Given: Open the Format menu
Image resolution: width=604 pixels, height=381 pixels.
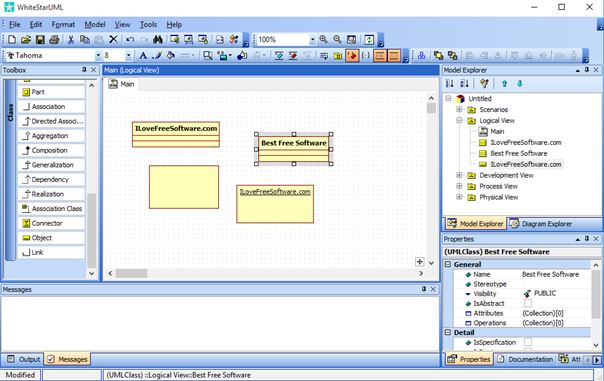Looking at the screenshot, I should pos(63,24).
